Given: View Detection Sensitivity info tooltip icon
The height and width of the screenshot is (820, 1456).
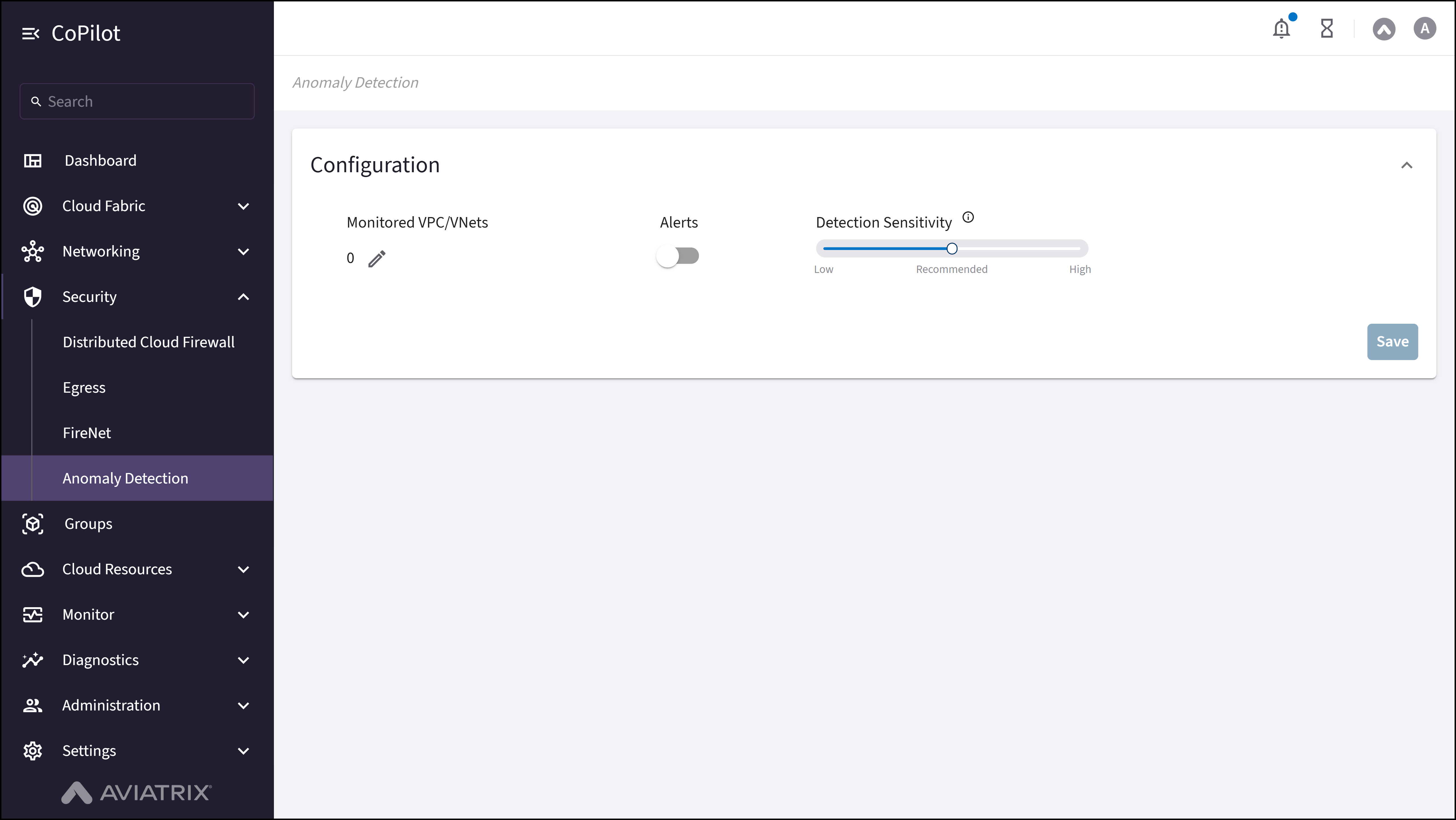Looking at the screenshot, I should point(968,217).
